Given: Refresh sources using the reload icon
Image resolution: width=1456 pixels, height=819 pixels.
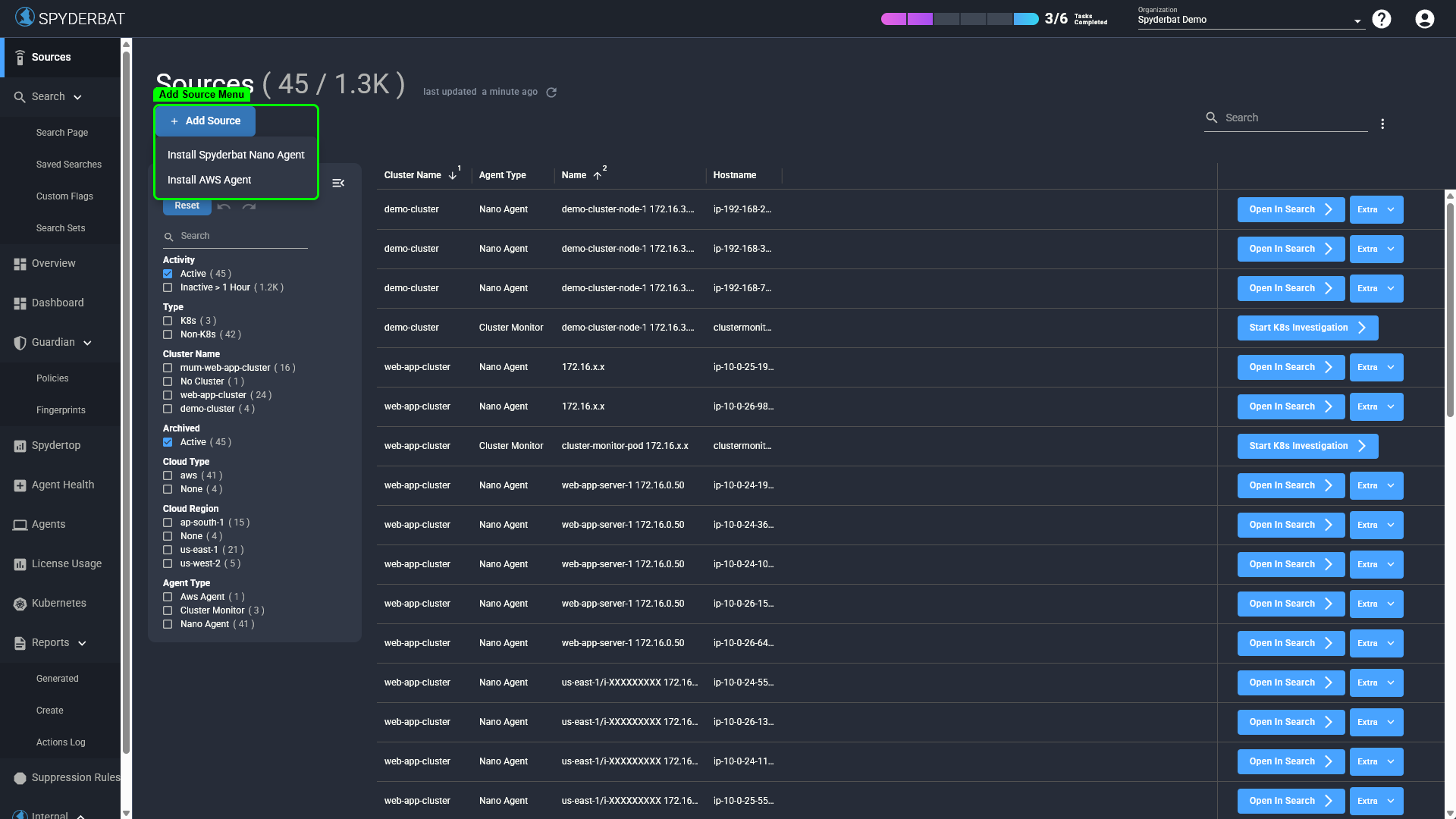Looking at the screenshot, I should (x=551, y=92).
